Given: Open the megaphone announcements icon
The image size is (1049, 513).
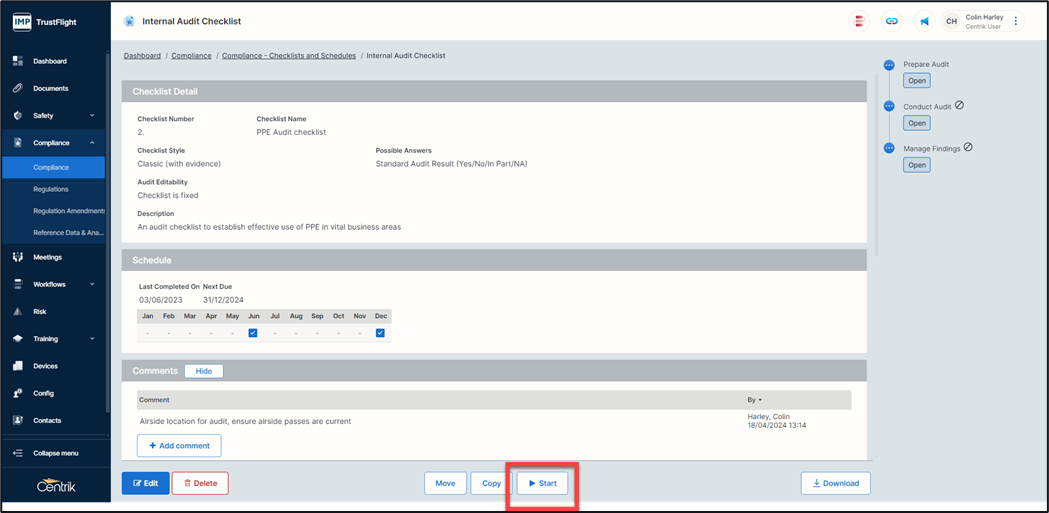Looking at the screenshot, I should point(924,21).
